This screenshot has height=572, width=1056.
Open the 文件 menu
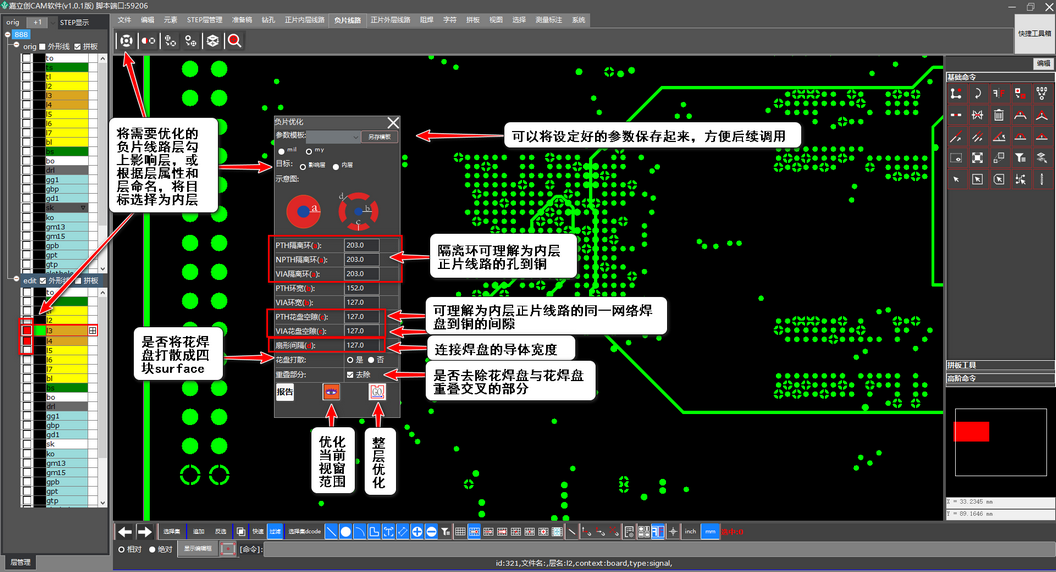[125, 20]
